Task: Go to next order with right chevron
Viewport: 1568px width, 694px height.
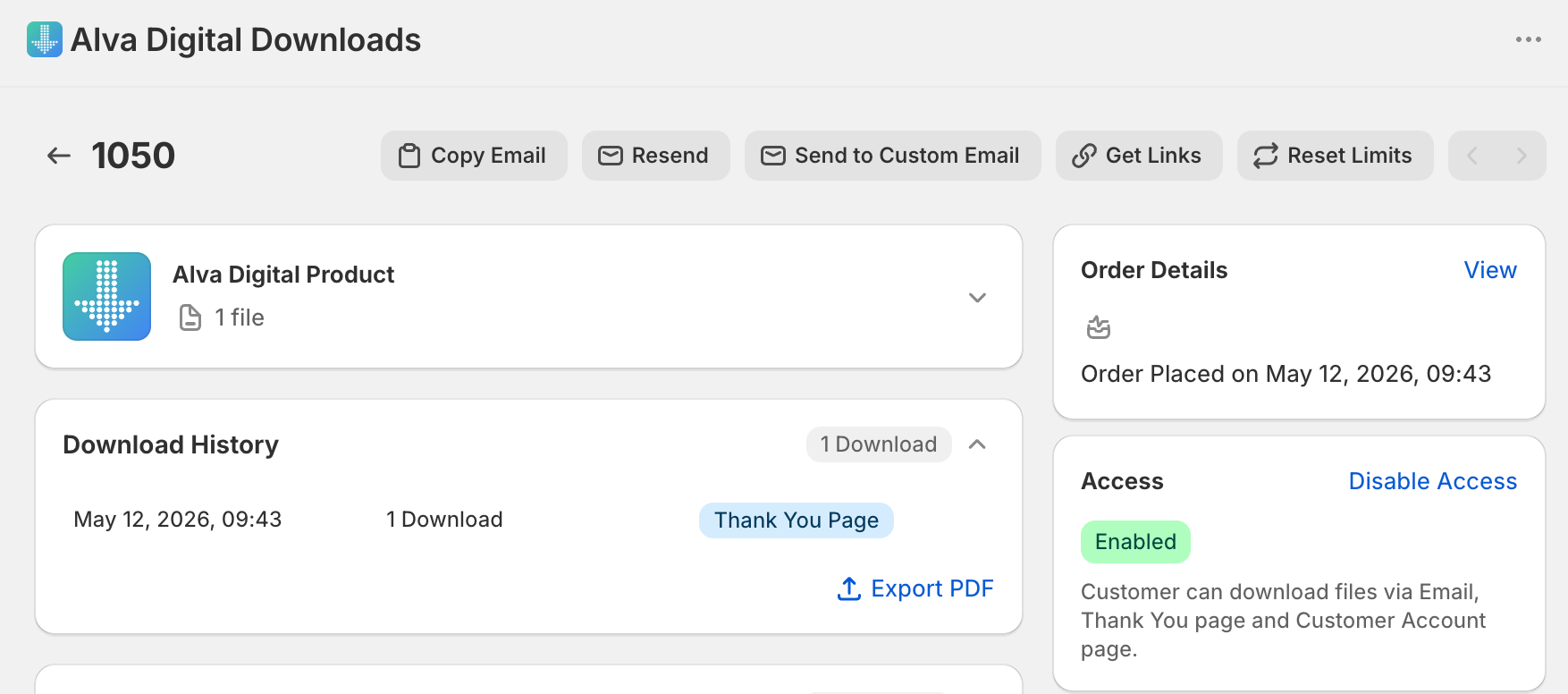Action: point(1522,156)
